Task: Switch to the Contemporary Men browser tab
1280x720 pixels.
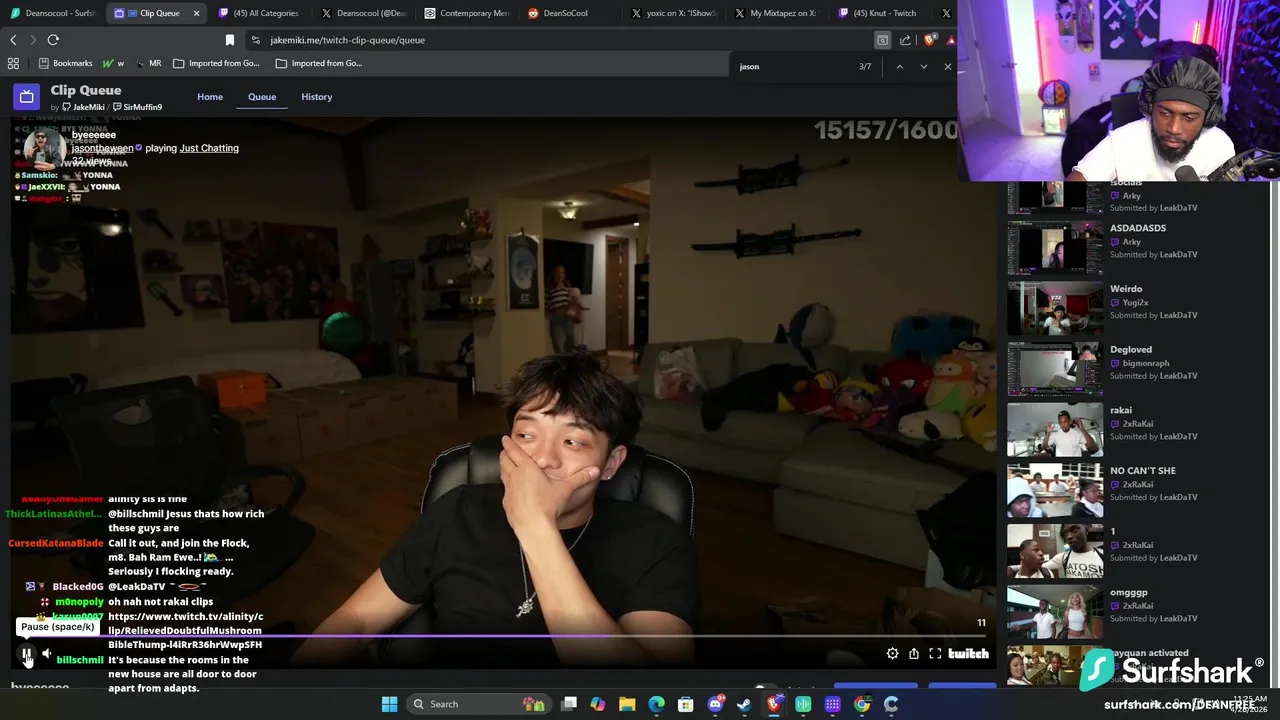Action: coord(466,13)
